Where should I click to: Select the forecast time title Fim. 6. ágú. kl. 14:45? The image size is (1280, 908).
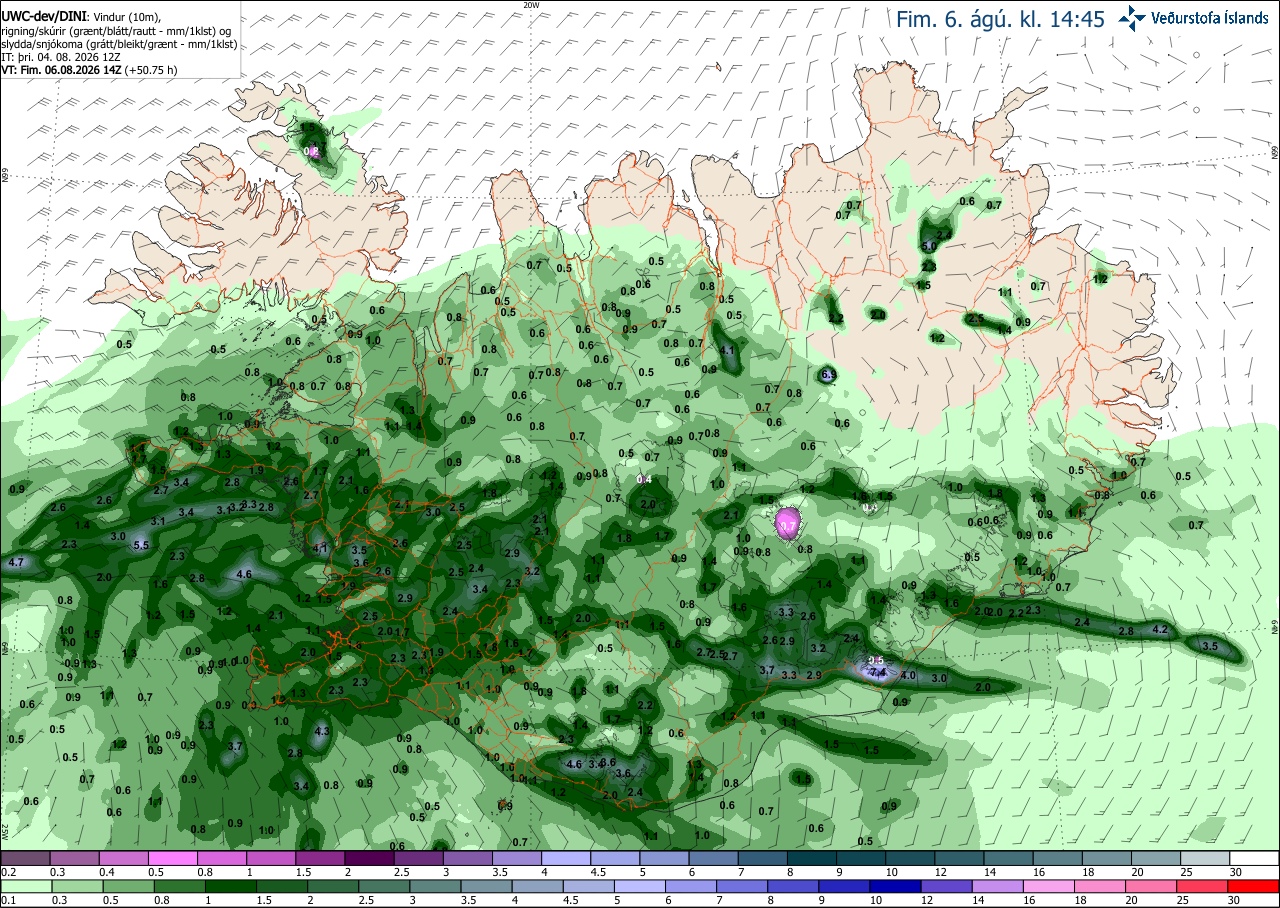point(1000,19)
